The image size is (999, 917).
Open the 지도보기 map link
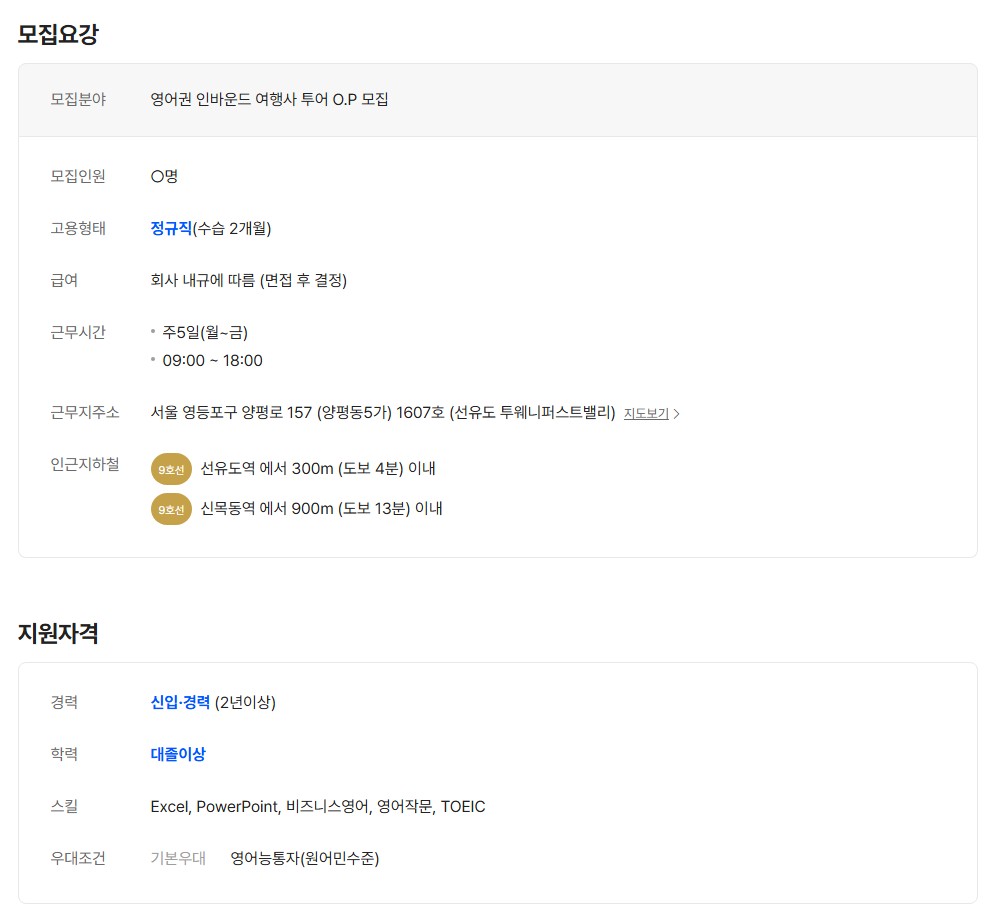point(646,414)
